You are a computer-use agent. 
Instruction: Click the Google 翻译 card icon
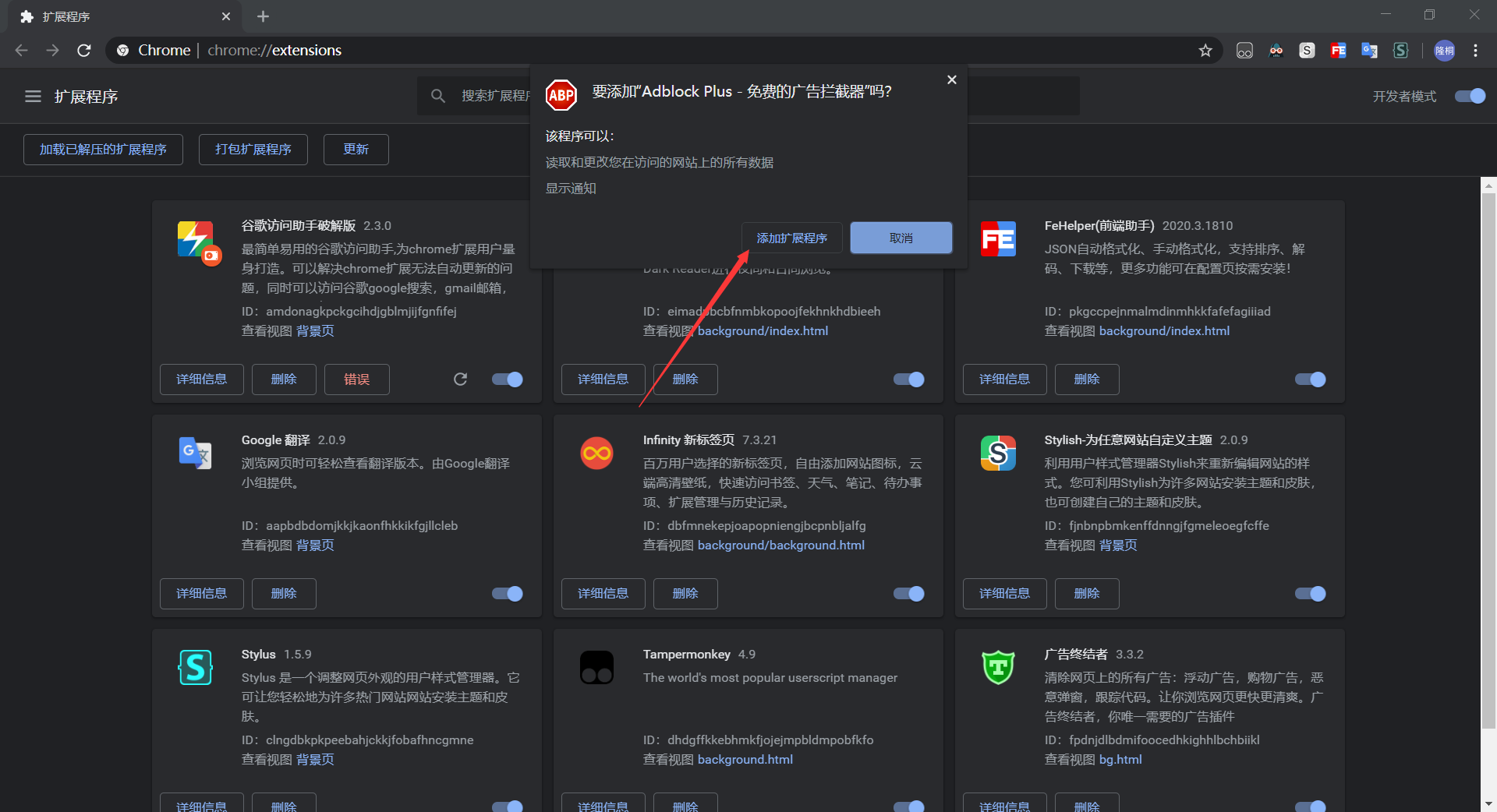(195, 453)
